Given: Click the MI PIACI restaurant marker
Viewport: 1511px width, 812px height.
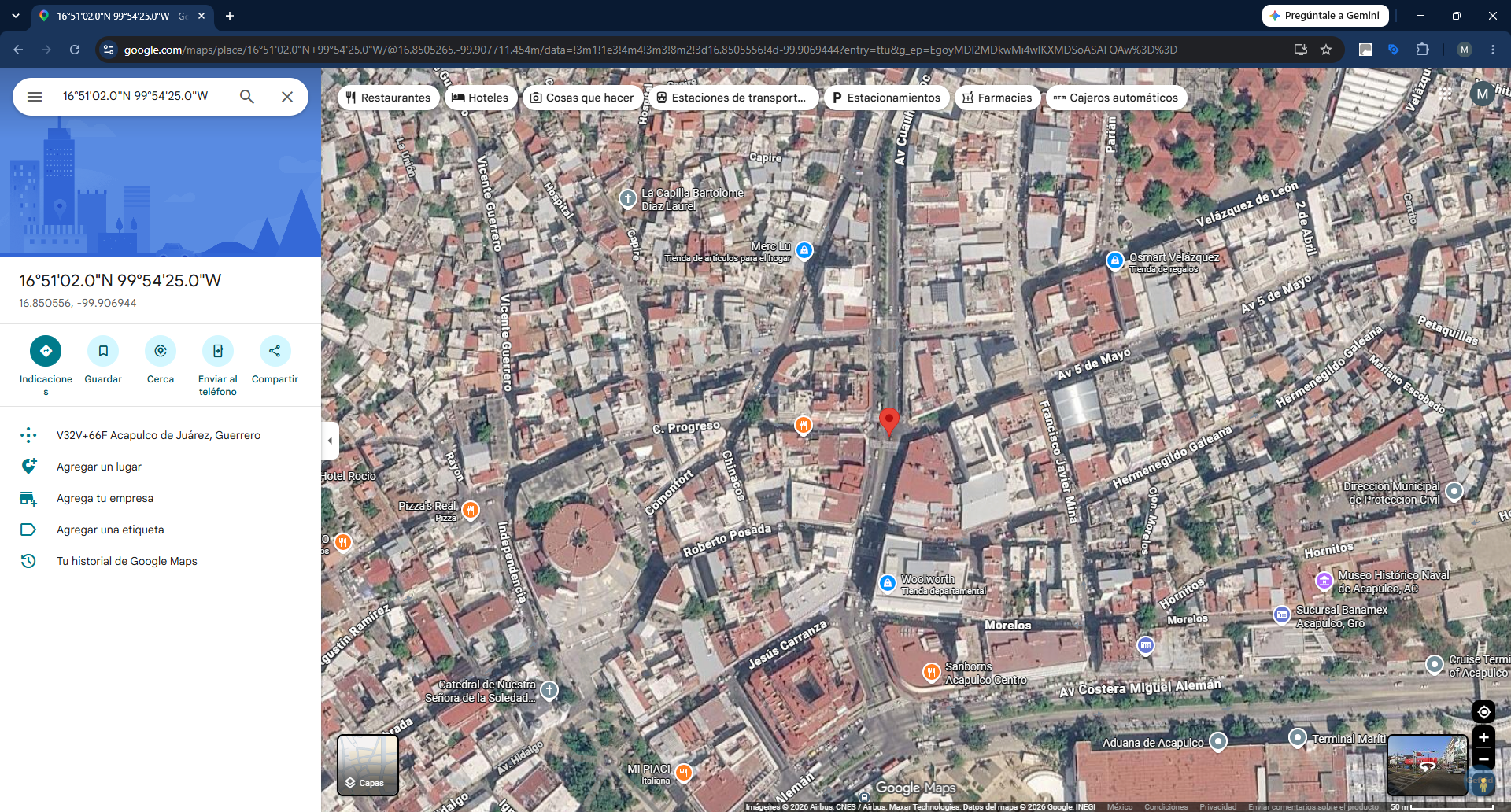Looking at the screenshot, I should point(684,772).
